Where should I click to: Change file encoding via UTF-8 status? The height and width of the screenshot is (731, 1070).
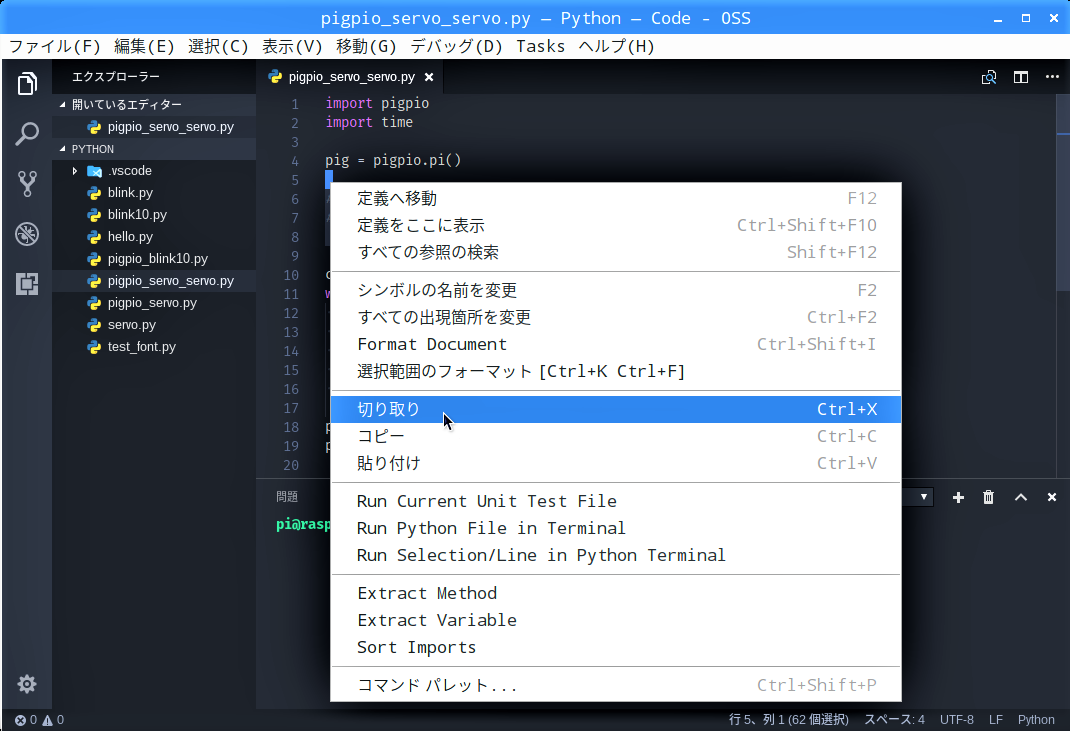click(x=957, y=720)
